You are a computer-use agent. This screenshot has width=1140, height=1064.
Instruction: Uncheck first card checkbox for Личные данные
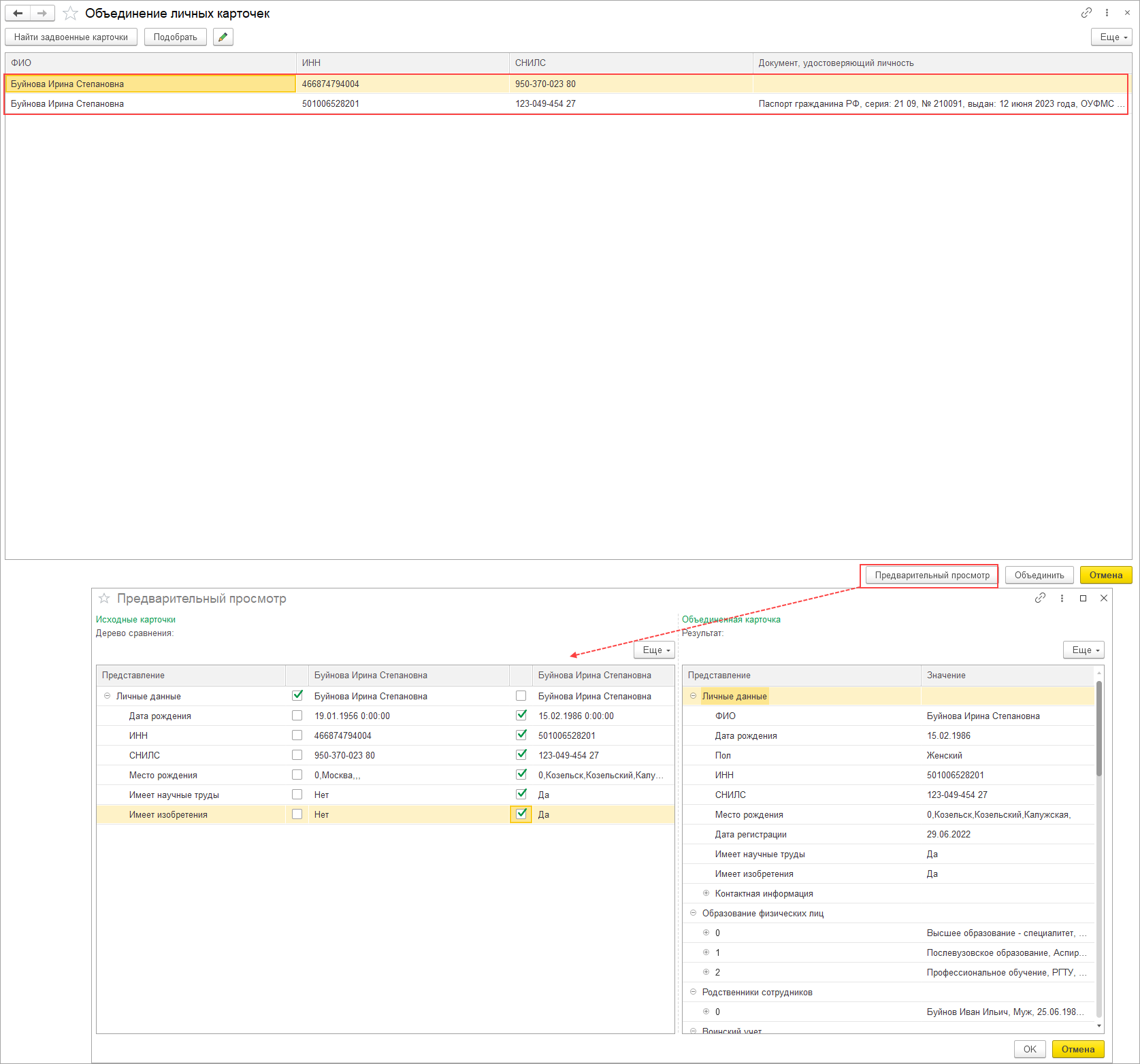coord(297,695)
